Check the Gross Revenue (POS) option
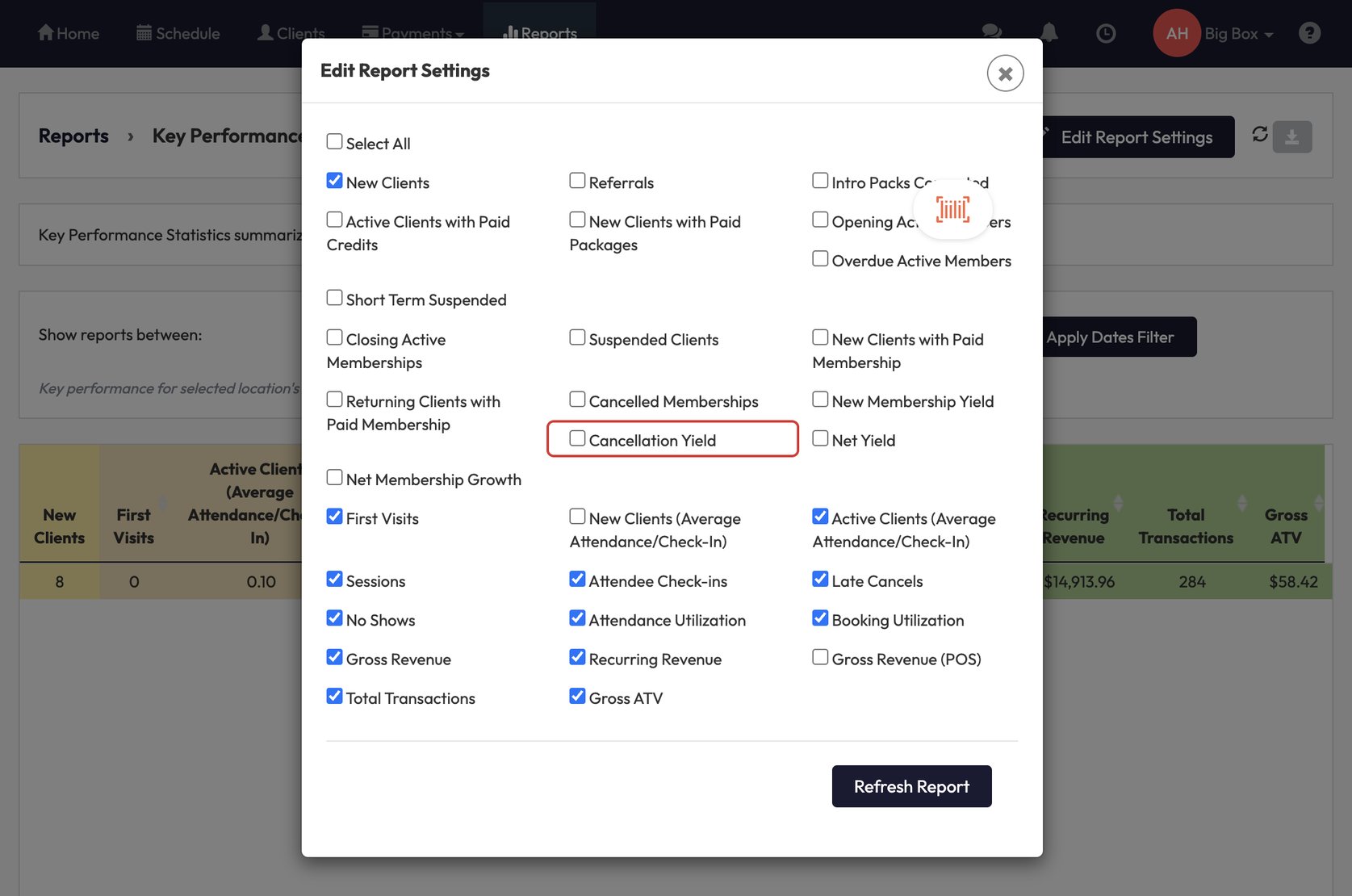This screenshot has width=1352, height=896. pos(820,658)
